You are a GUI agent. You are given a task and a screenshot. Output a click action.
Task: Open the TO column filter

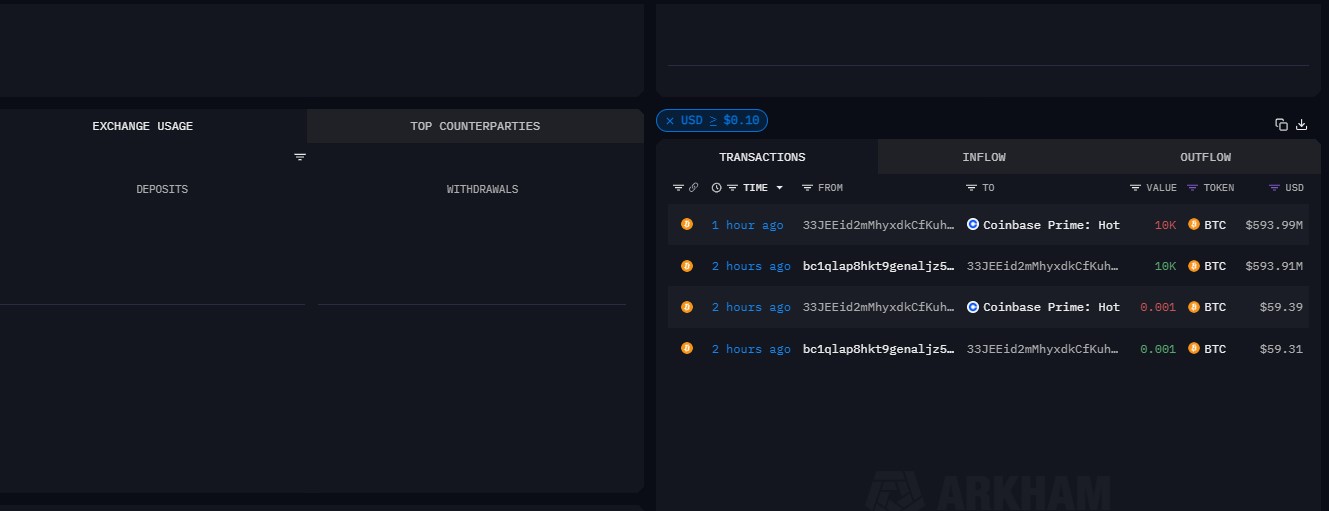(972, 187)
